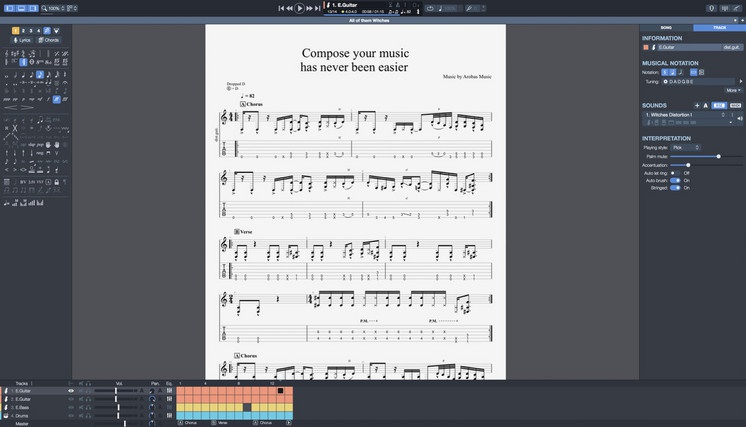Solo track 1 E.Guitar with headphones icon
Viewport: 746px width, 427px height.
coord(88,391)
